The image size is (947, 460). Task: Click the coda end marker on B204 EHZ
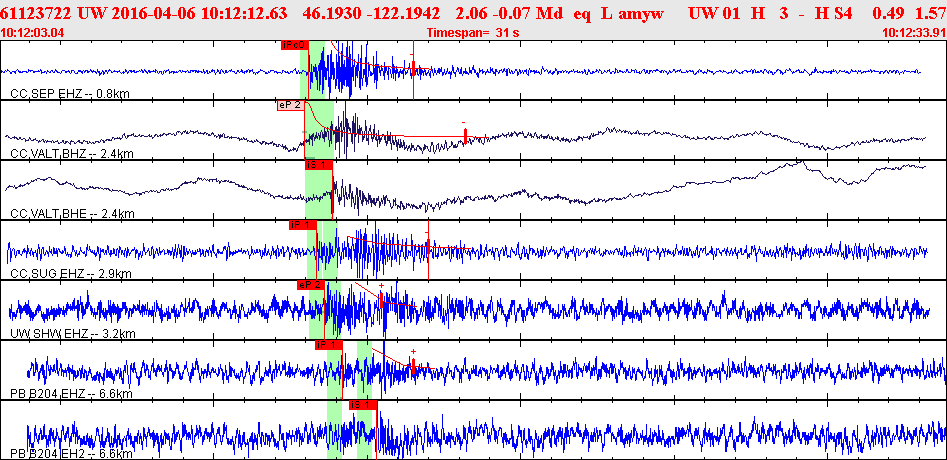click(x=413, y=367)
